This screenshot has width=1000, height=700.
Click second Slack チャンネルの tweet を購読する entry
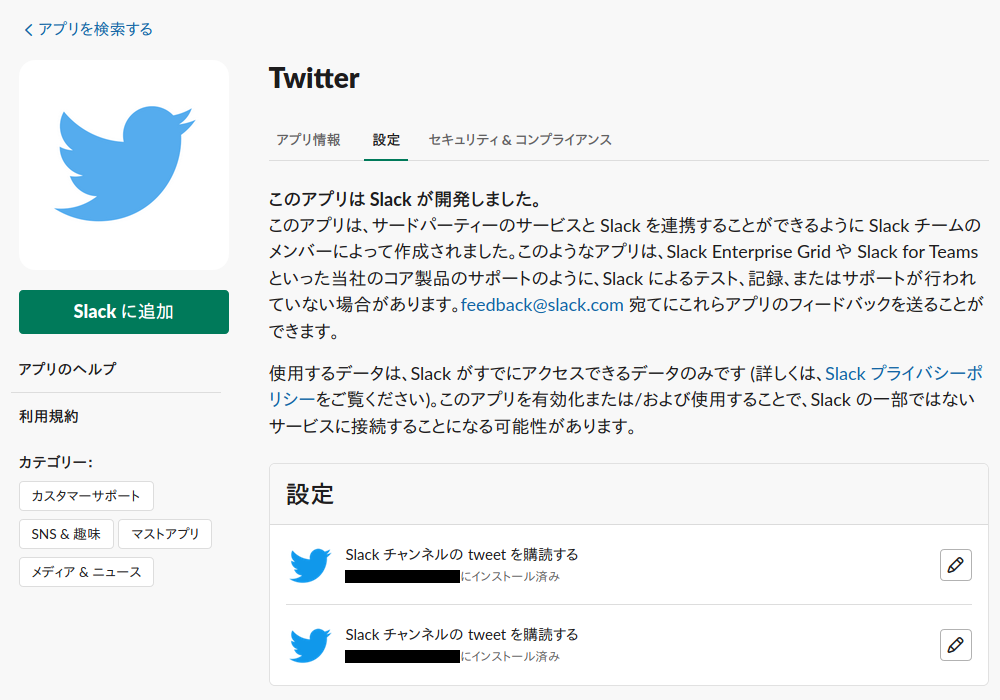coord(462,635)
